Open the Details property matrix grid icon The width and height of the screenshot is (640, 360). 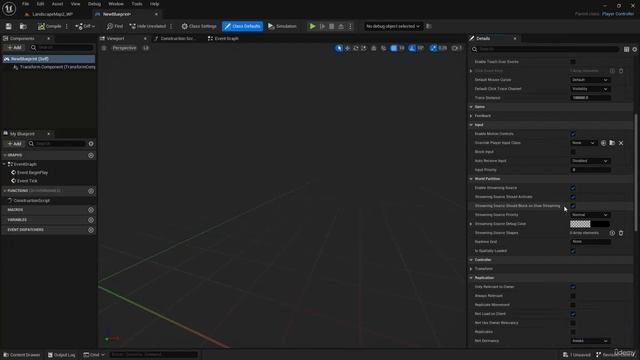point(626,49)
